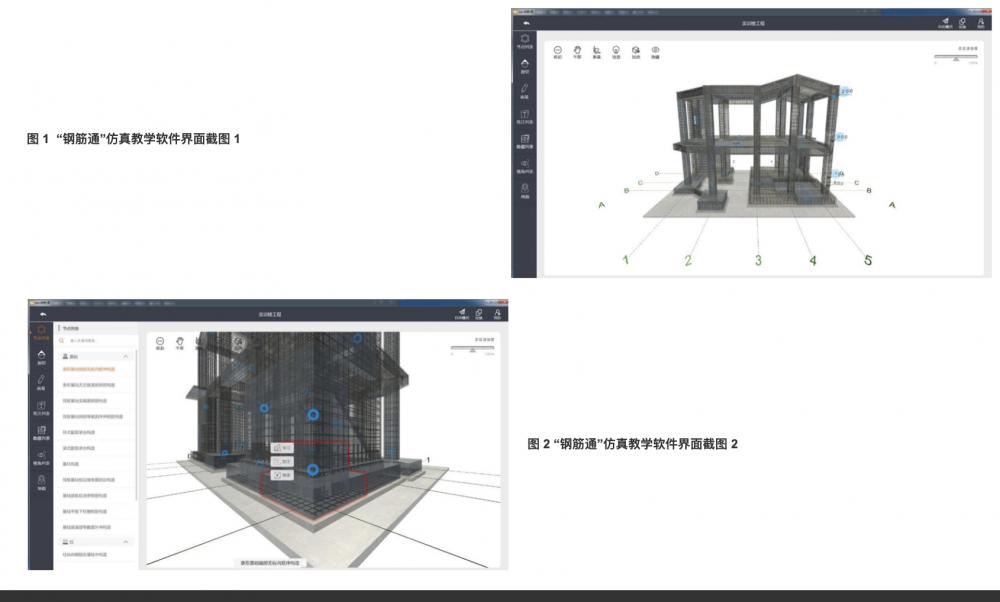Open the node list tab in bottom sidebar

(41, 332)
